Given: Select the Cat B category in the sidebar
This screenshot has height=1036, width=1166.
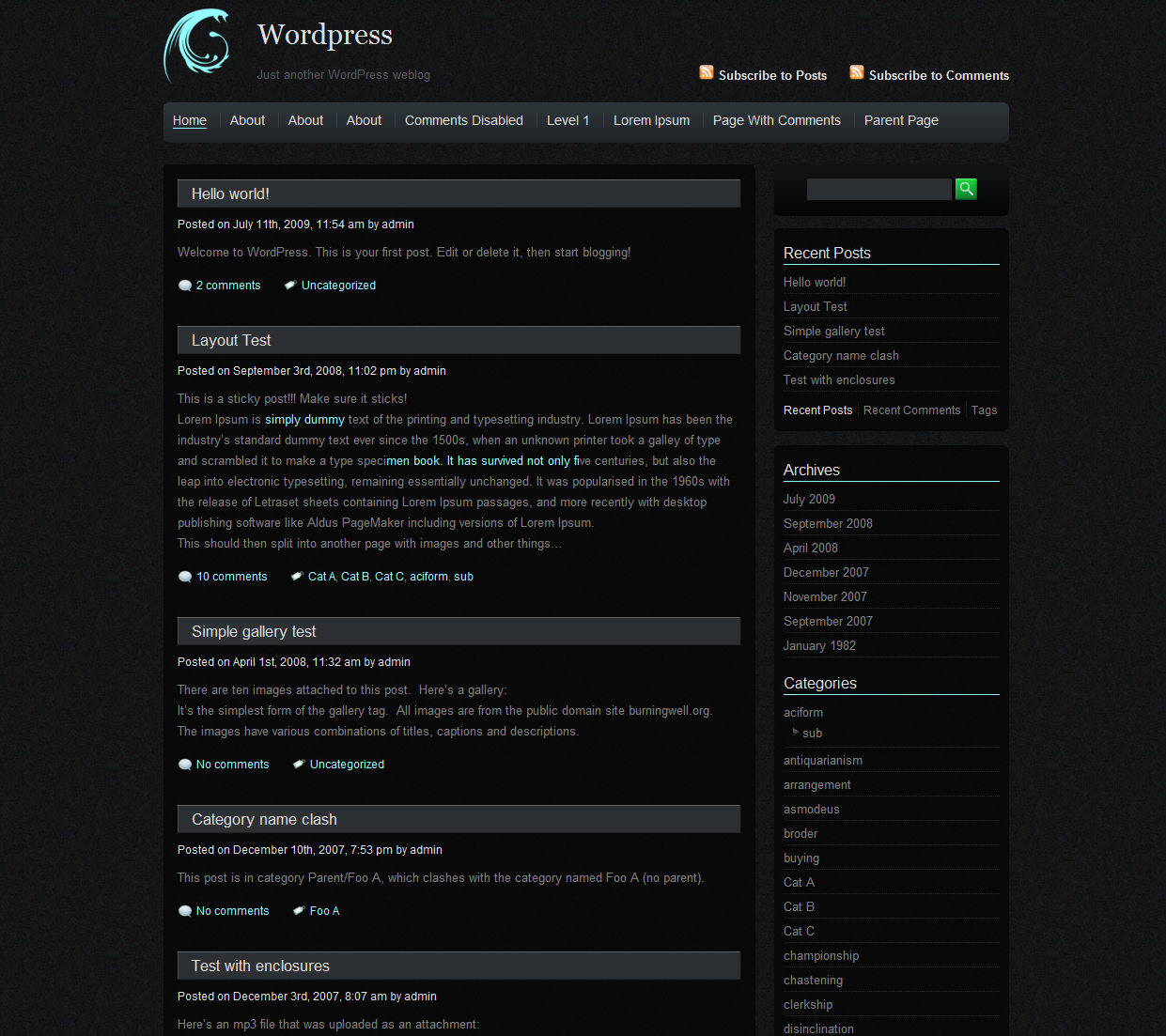Looking at the screenshot, I should tap(799, 906).
